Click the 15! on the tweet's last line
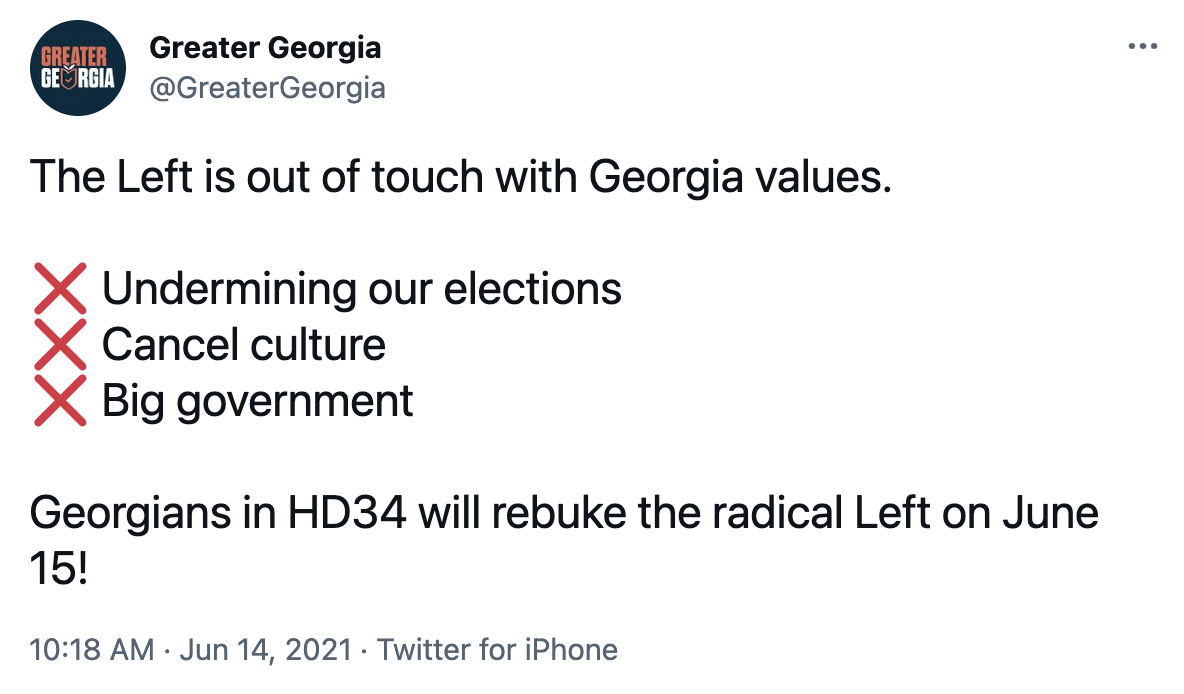This screenshot has width=1184, height=694. [x=59, y=570]
